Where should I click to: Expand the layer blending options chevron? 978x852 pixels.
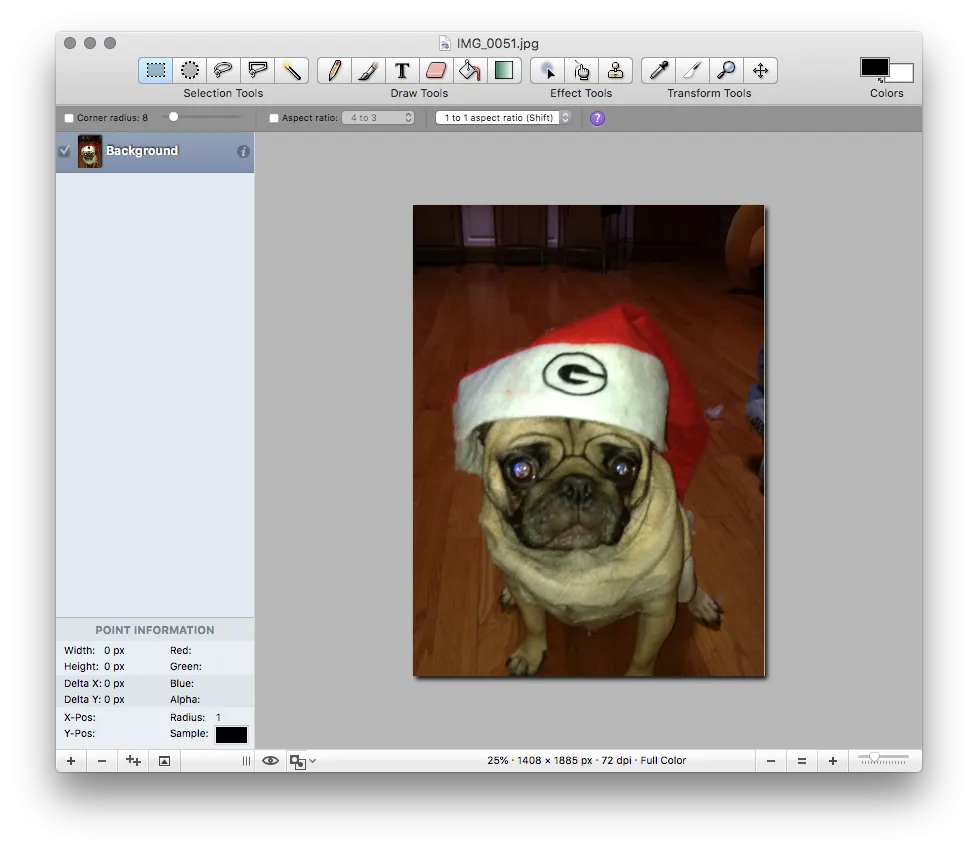310,761
